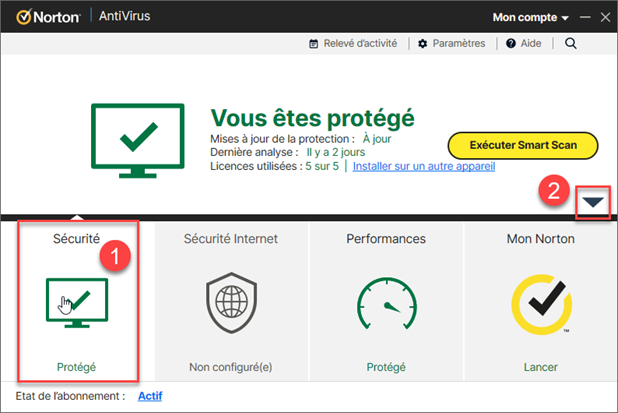Image resolution: width=618 pixels, height=413 pixels.
Task: Click 'Il y a 2 jours' last scan value
Action: [x=336, y=153]
